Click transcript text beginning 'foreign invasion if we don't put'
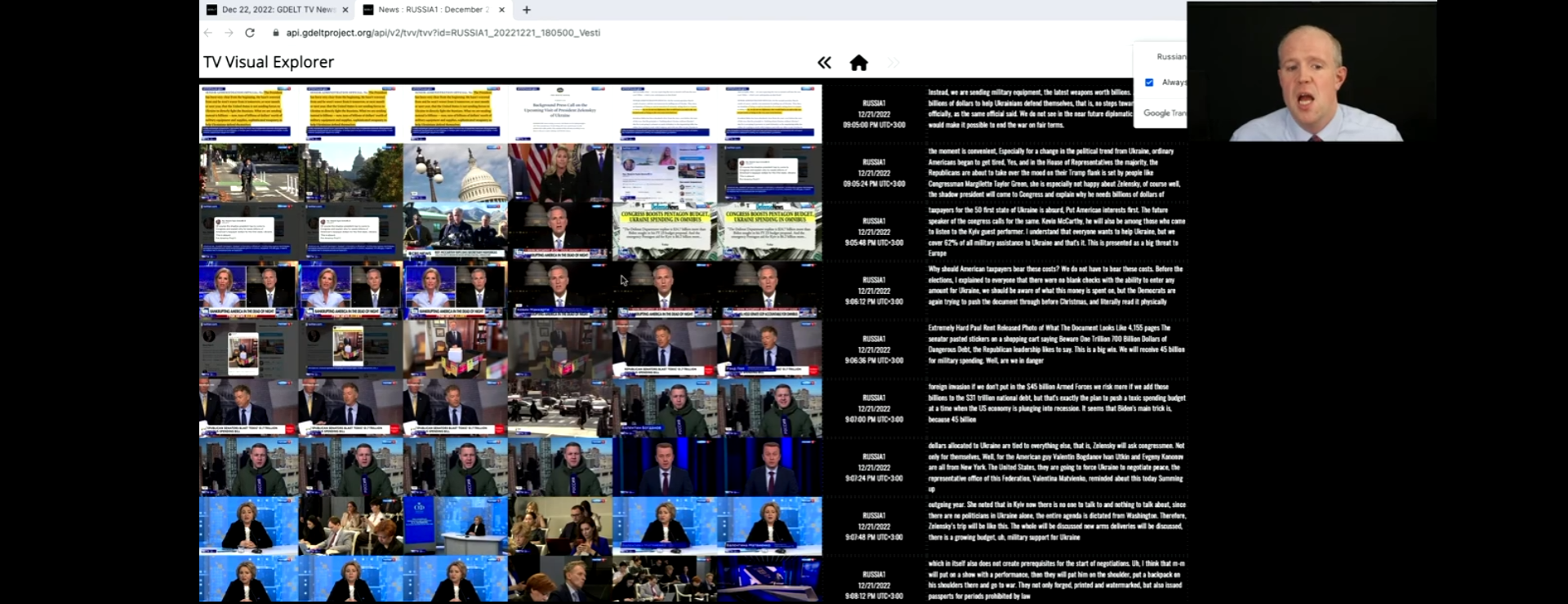This screenshot has width=1568, height=604. (1055, 403)
